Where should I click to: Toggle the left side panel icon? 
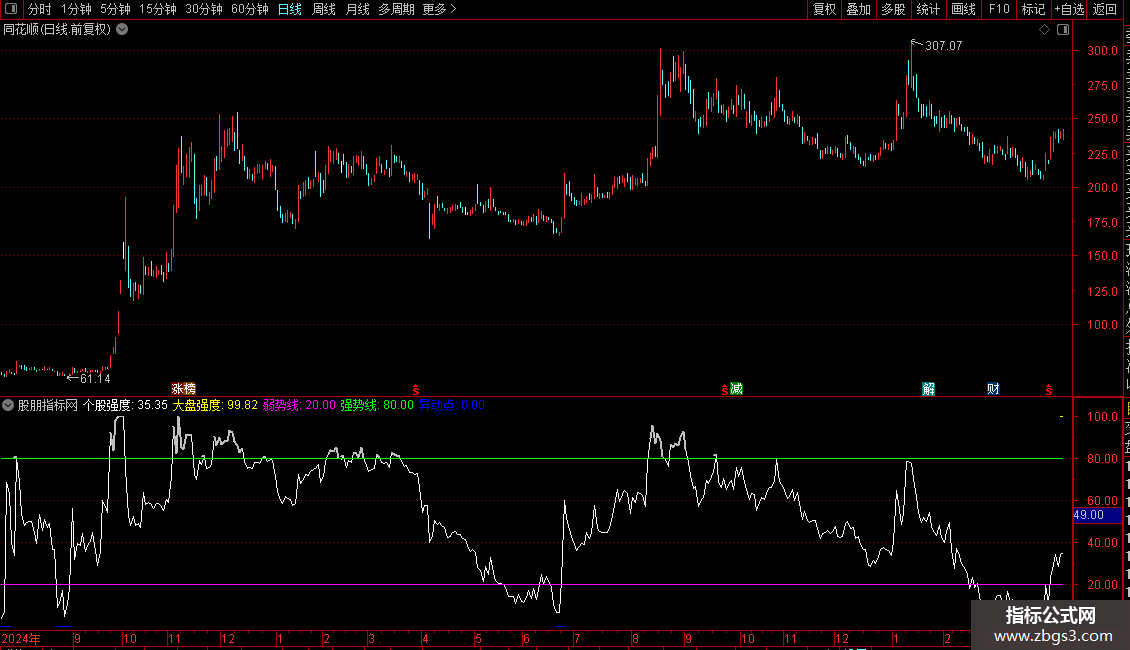[x=11, y=9]
